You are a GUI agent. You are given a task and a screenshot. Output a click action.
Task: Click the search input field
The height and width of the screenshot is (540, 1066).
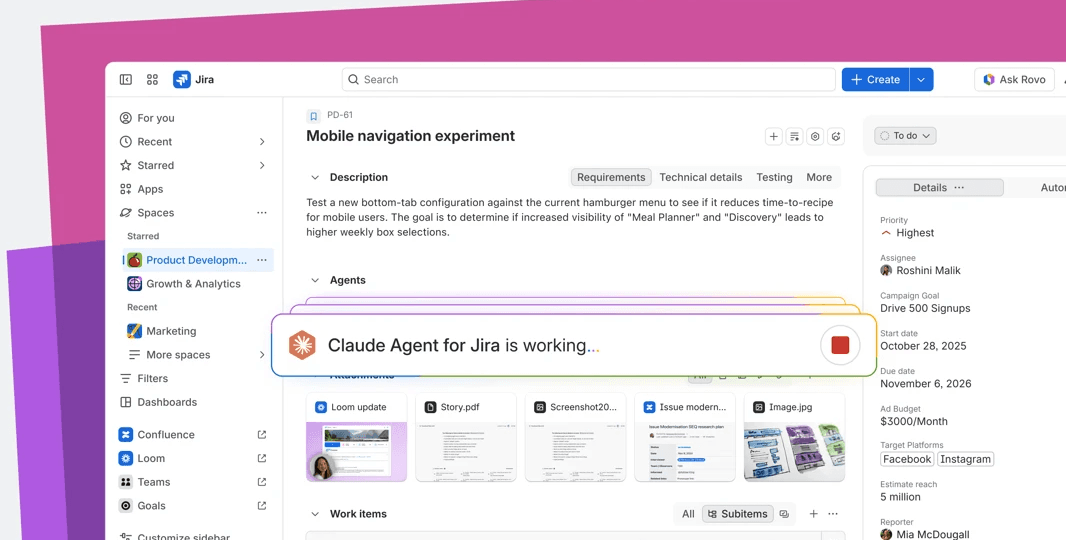pos(589,80)
